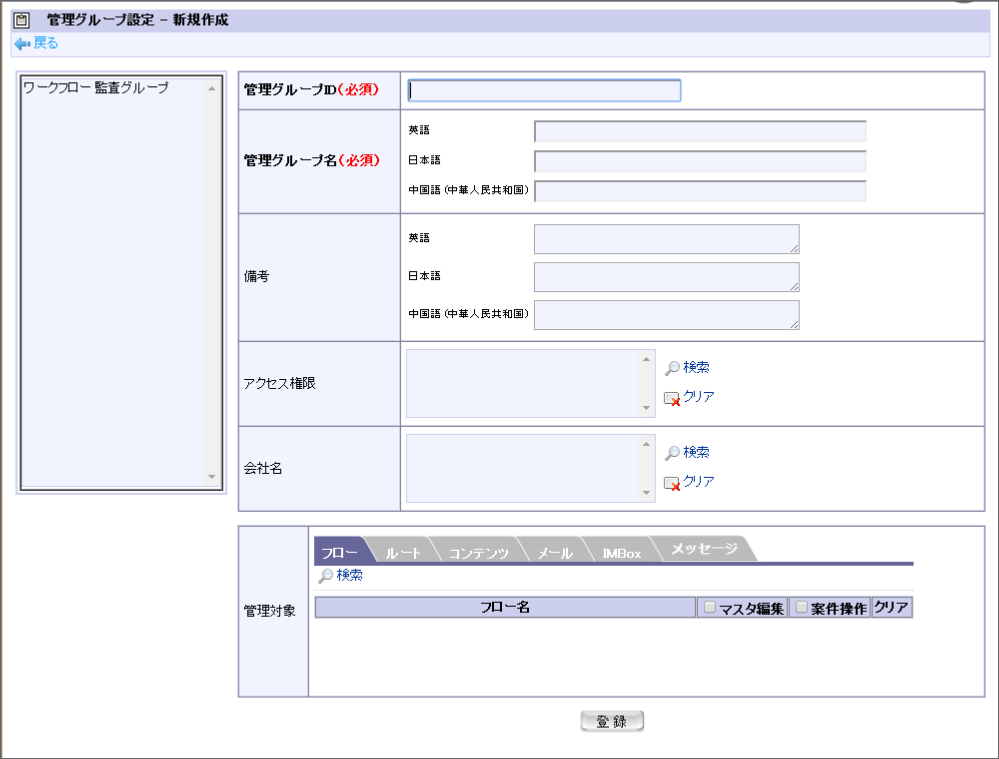Click 管理グループ名 英語 input field
999x759 pixels.
point(700,131)
